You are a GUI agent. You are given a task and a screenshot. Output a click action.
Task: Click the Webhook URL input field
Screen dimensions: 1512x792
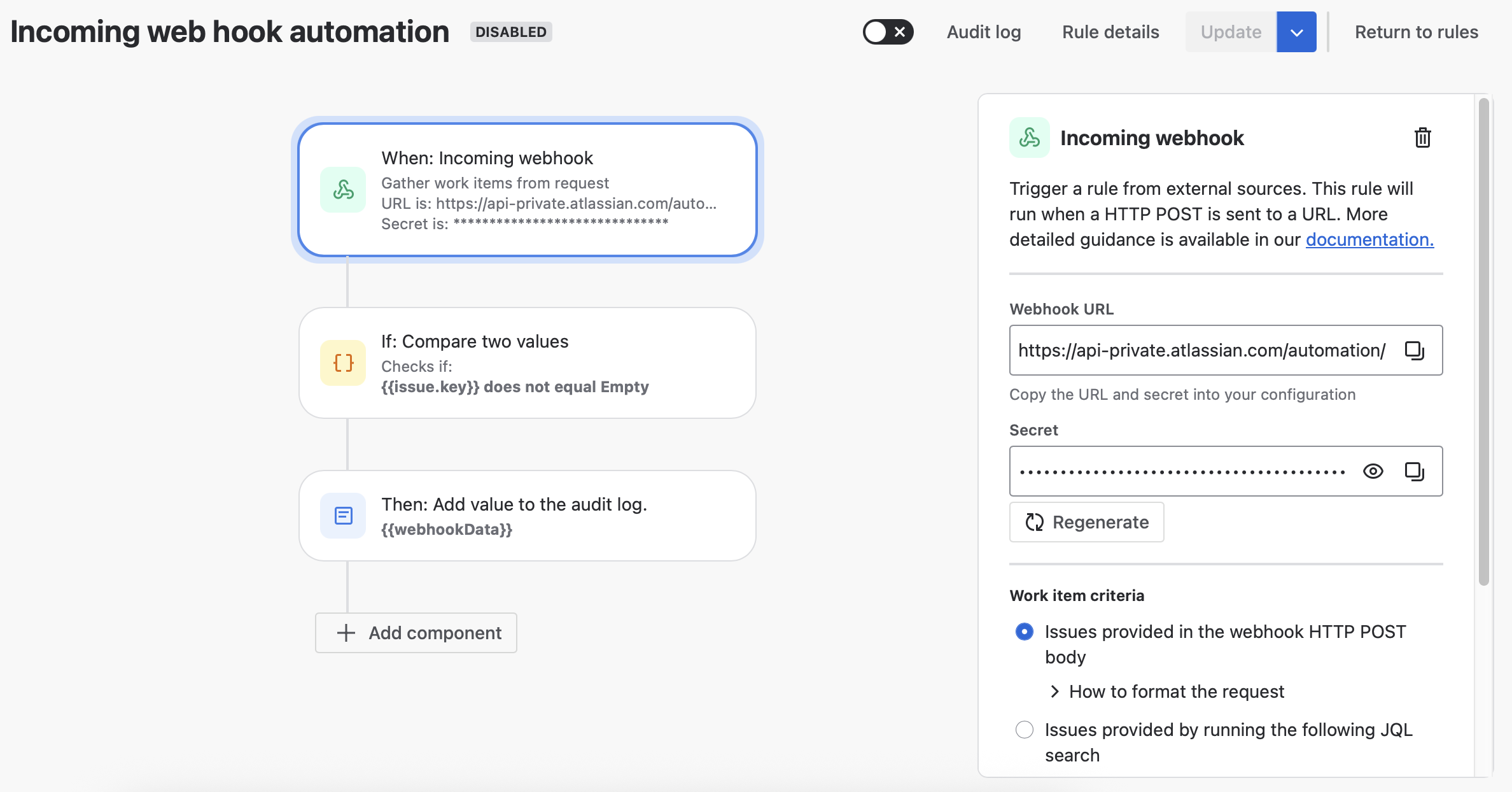point(1226,350)
